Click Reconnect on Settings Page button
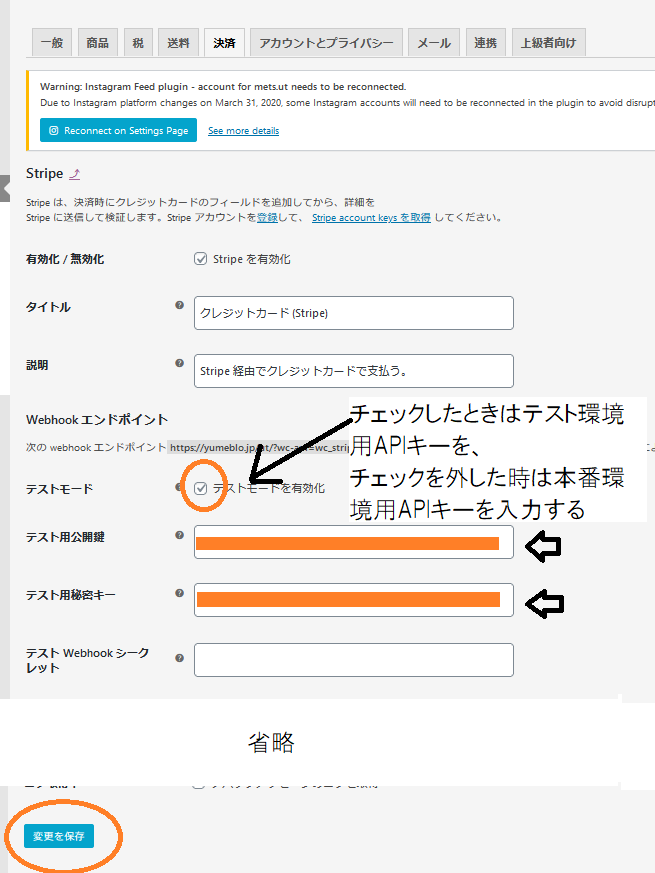 (x=119, y=130)
